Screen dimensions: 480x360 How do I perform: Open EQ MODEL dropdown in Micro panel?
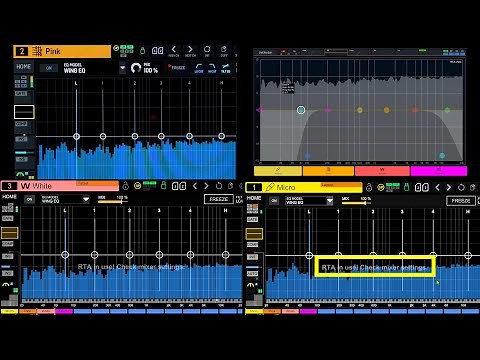click(330, 201)
